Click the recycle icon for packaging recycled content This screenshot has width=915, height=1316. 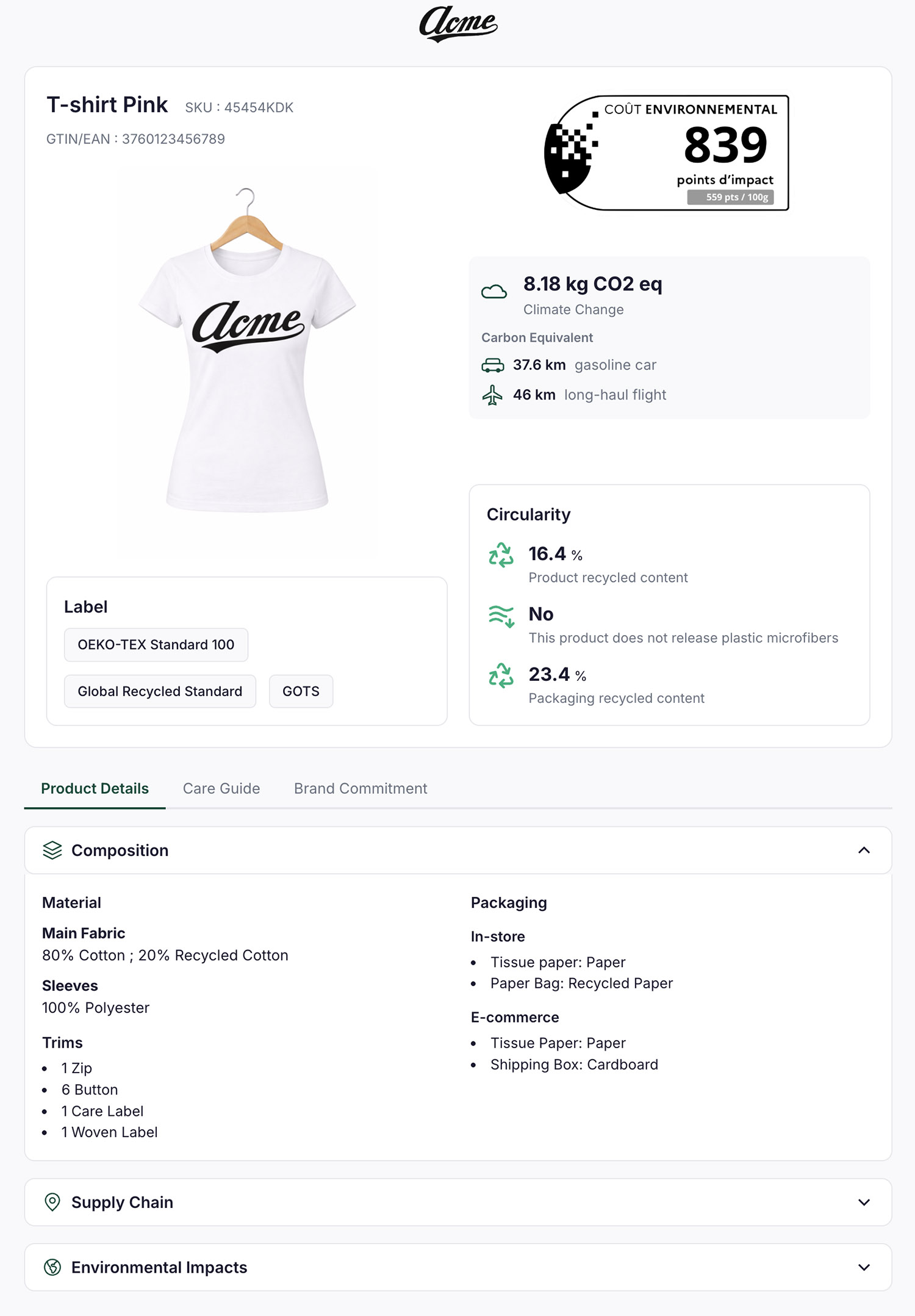pyautogui.click(x=501, y=676)
